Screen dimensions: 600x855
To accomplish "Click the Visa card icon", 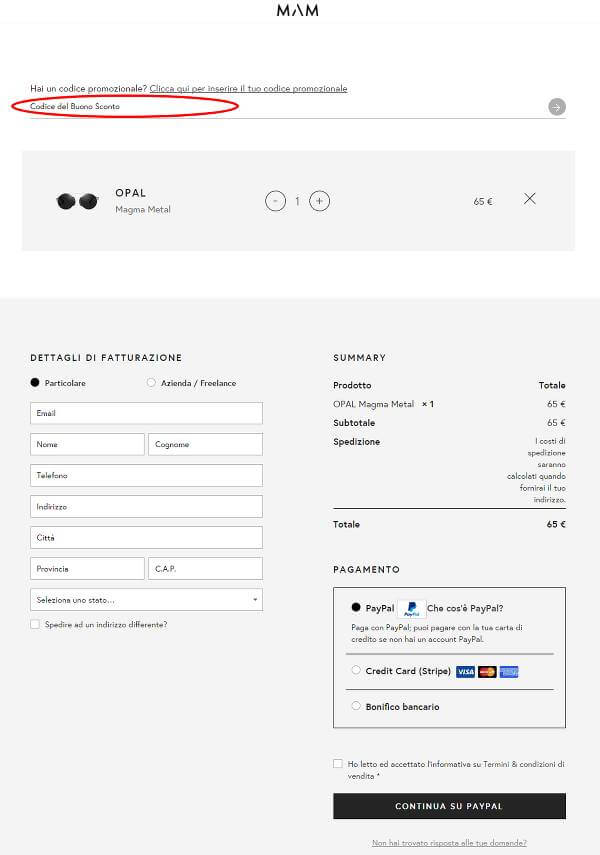I will (x=465, y=672).
